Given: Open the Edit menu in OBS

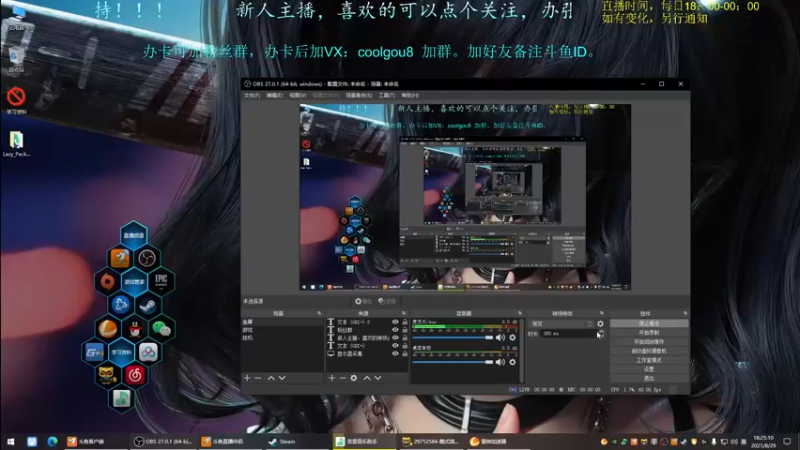Looking at the screenshot, I should [274, 95].
